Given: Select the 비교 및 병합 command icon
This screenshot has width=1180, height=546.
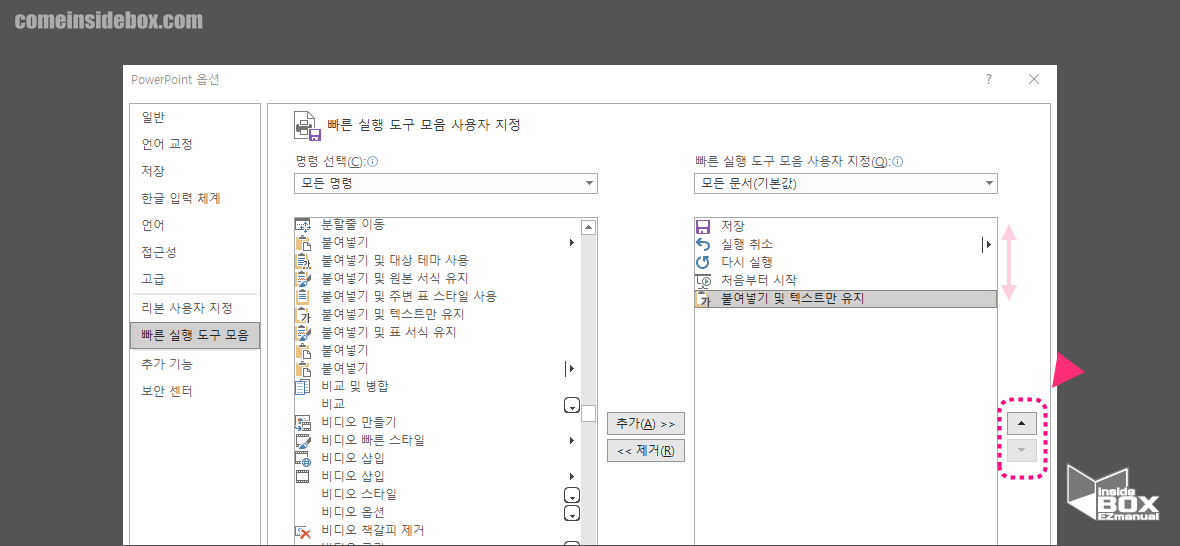Looking at the screenshot, I should pyautogui.click(x=303, y=387).
